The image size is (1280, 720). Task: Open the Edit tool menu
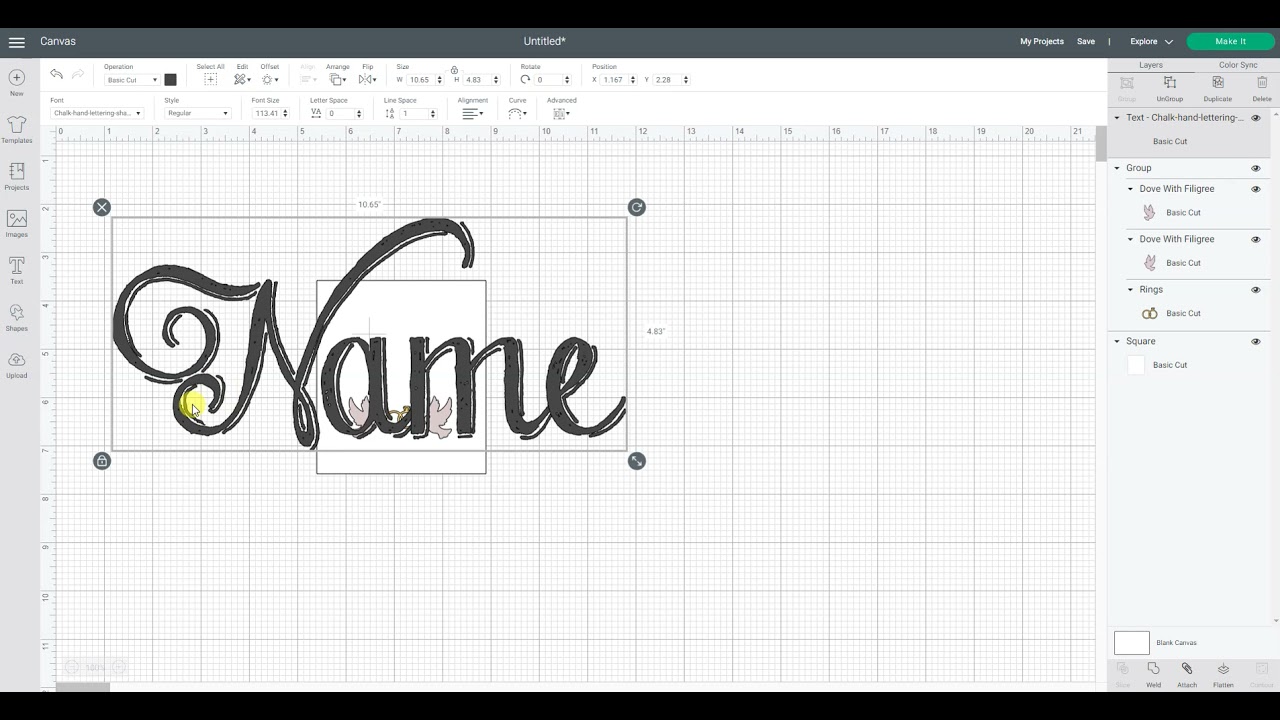[x=242, y=79]
